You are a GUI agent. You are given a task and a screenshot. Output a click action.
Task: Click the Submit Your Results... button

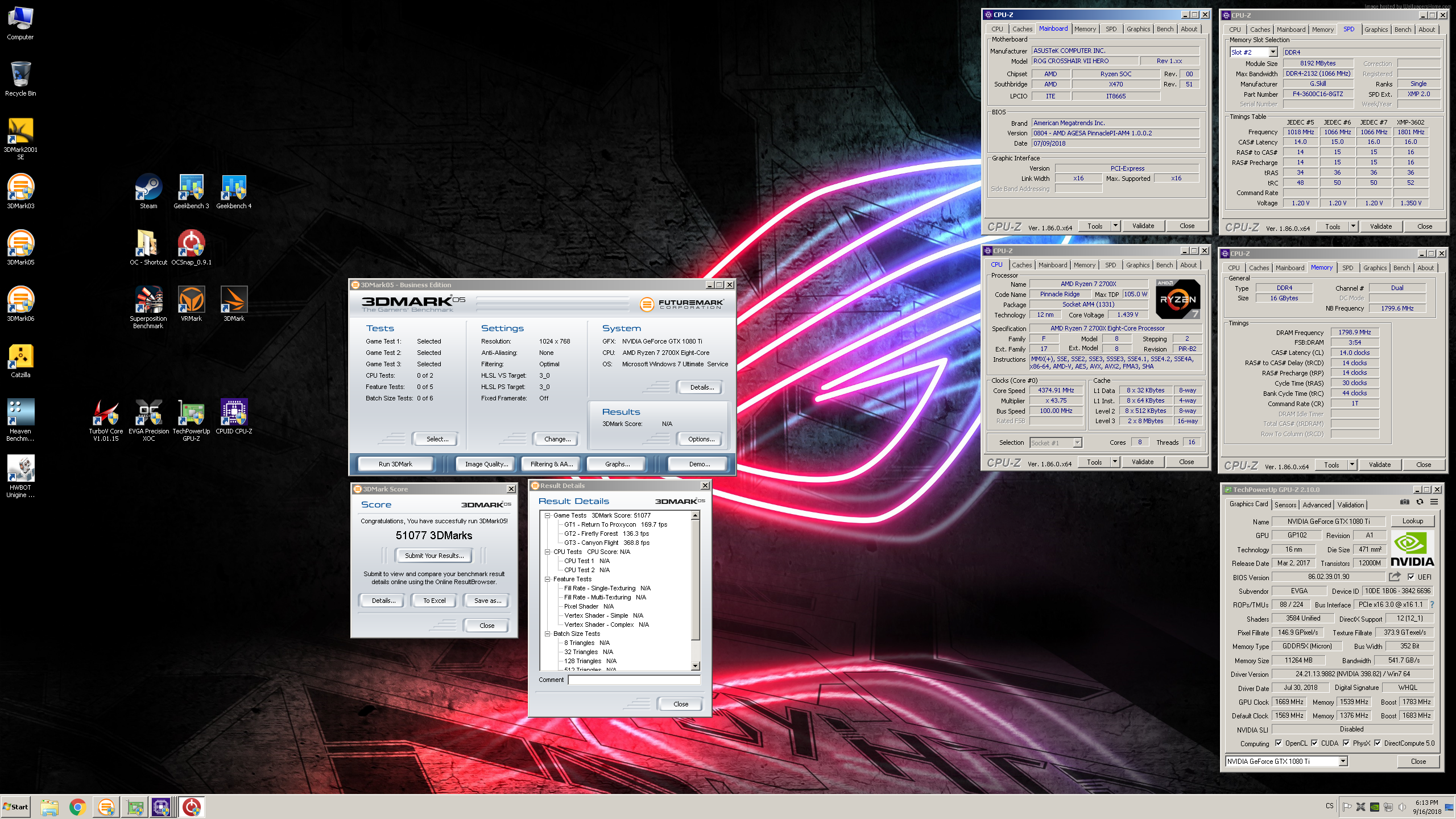coord(434,556)
